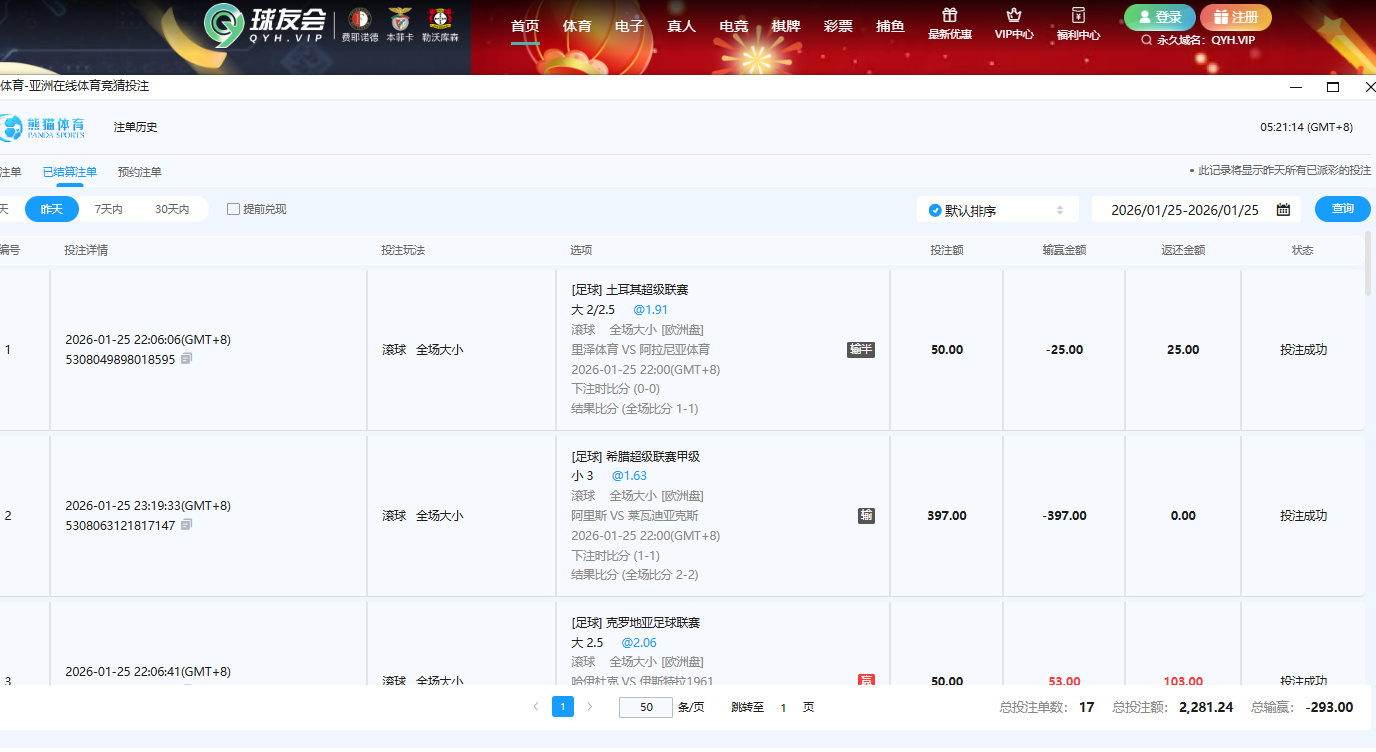1376x752 pixels.
Task: Open the calendar date picker icon
Action: (x=1283, y=210)
